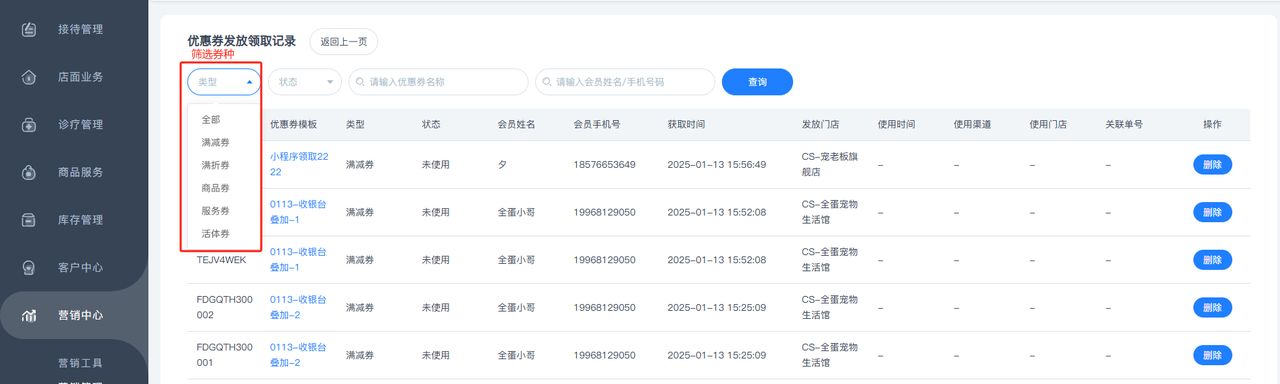Image resolution: width=1280 pixels, height=384 pixels.
Task: Click the 库存管理 box icon
Action: 30,220
